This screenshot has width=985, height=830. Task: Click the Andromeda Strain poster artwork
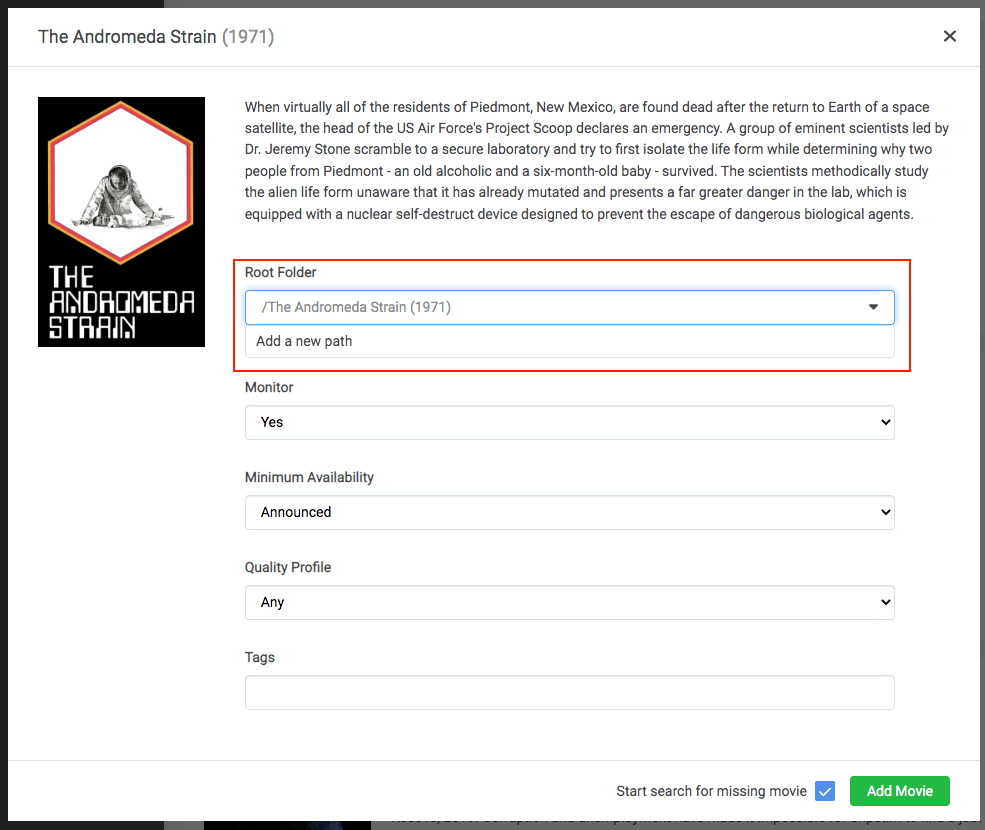tap(121, 221)
